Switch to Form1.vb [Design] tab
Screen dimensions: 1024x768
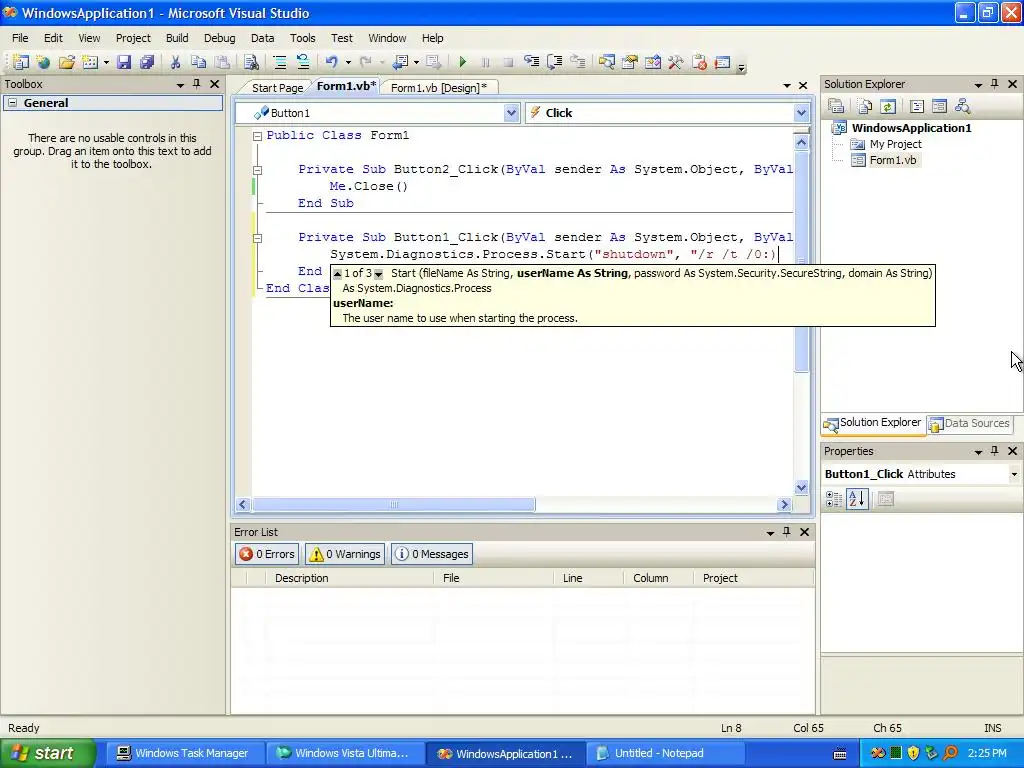(x=439, y=88)
